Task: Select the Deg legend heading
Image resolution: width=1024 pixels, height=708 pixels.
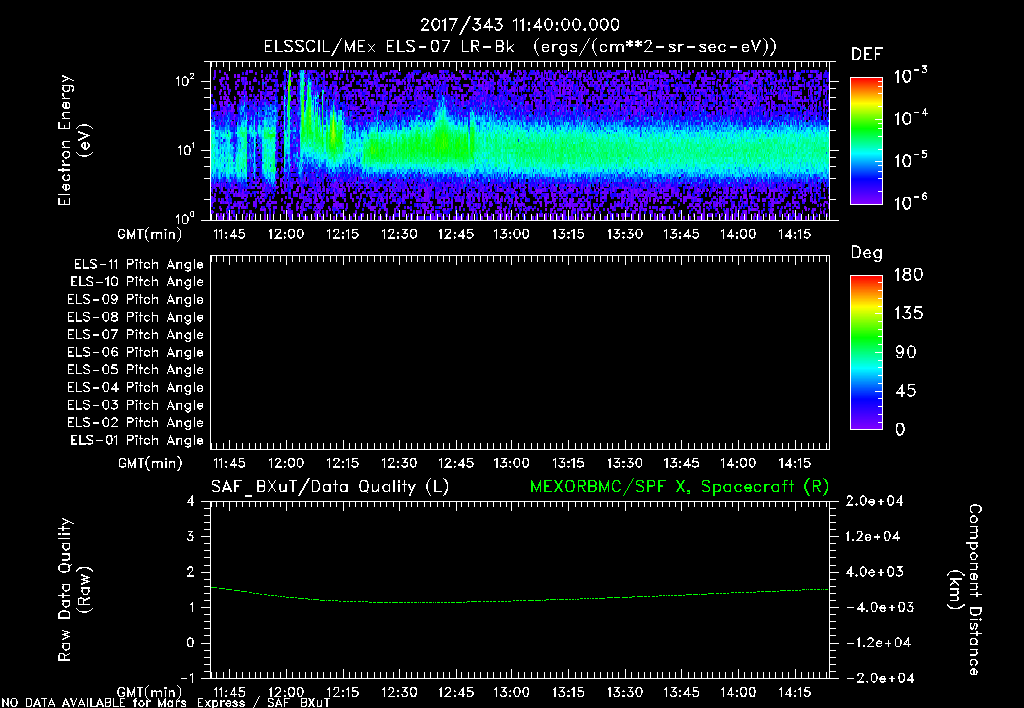Action: (x=867, y=253)
